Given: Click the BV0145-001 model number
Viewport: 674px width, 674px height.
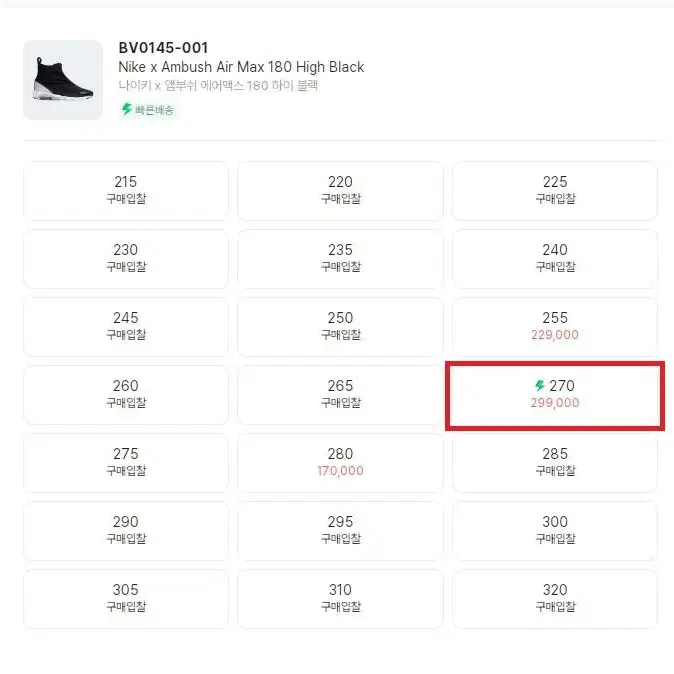Looking at the screenshot, I should click(x=163, y=48).
